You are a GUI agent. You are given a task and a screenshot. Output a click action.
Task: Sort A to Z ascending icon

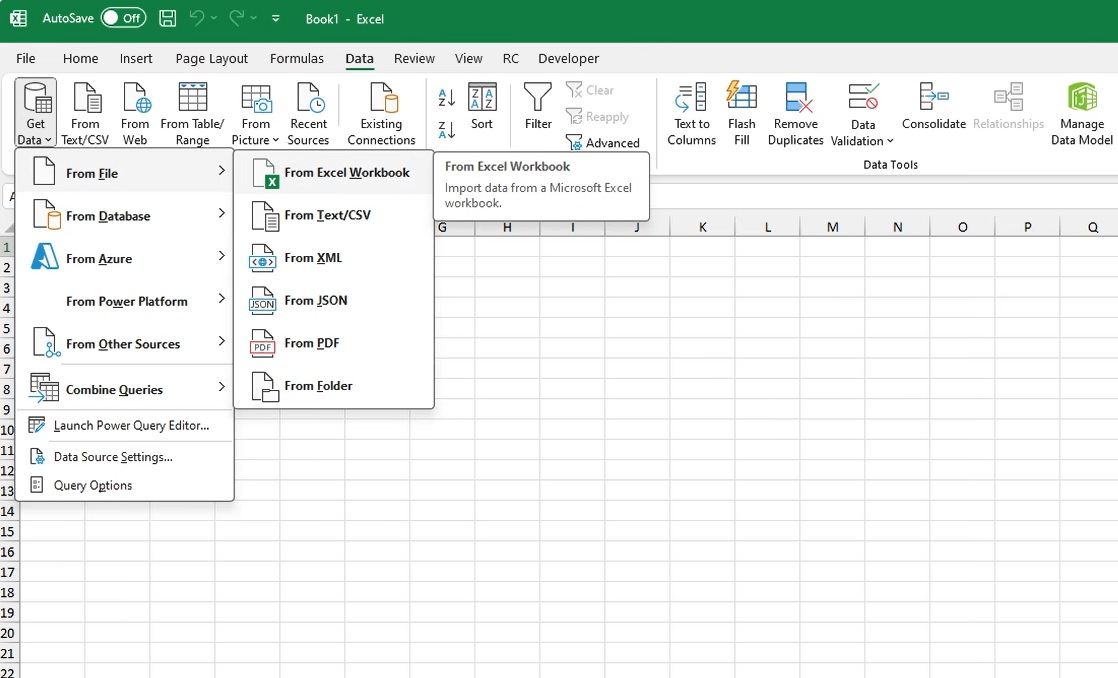coord(446,98)
